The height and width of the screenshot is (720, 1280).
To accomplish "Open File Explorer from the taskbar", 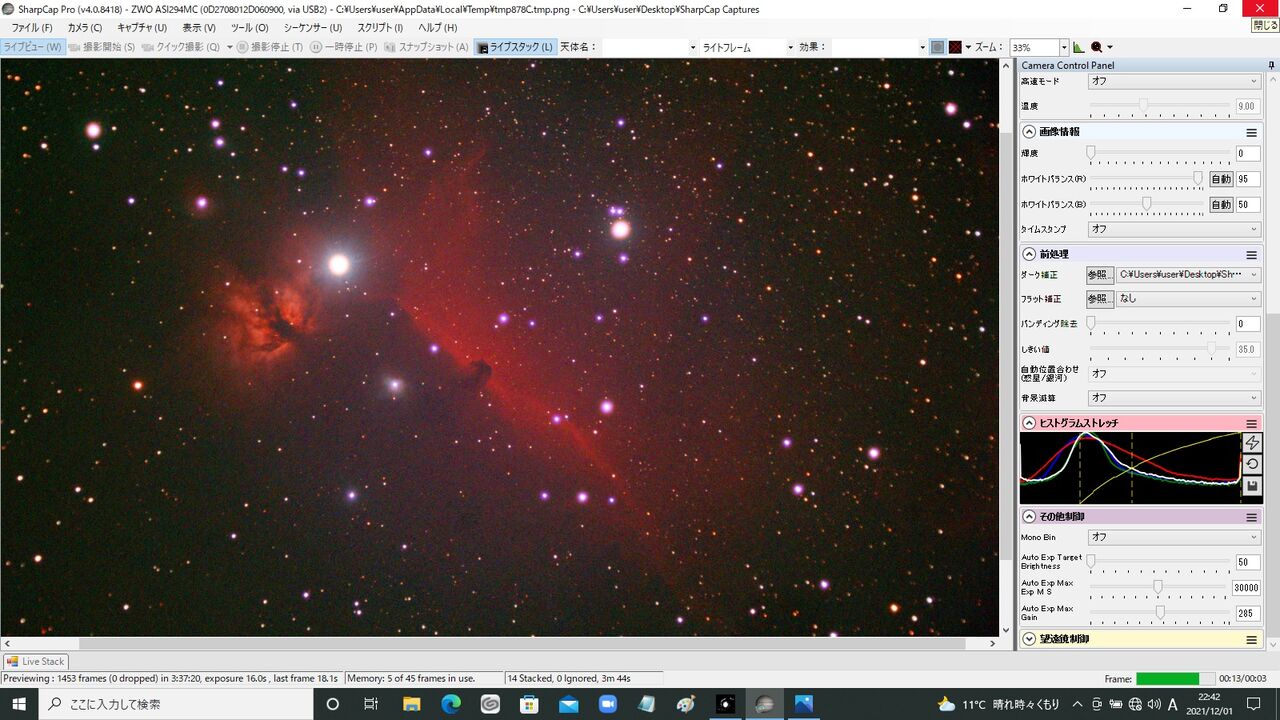I will [411, 704].
